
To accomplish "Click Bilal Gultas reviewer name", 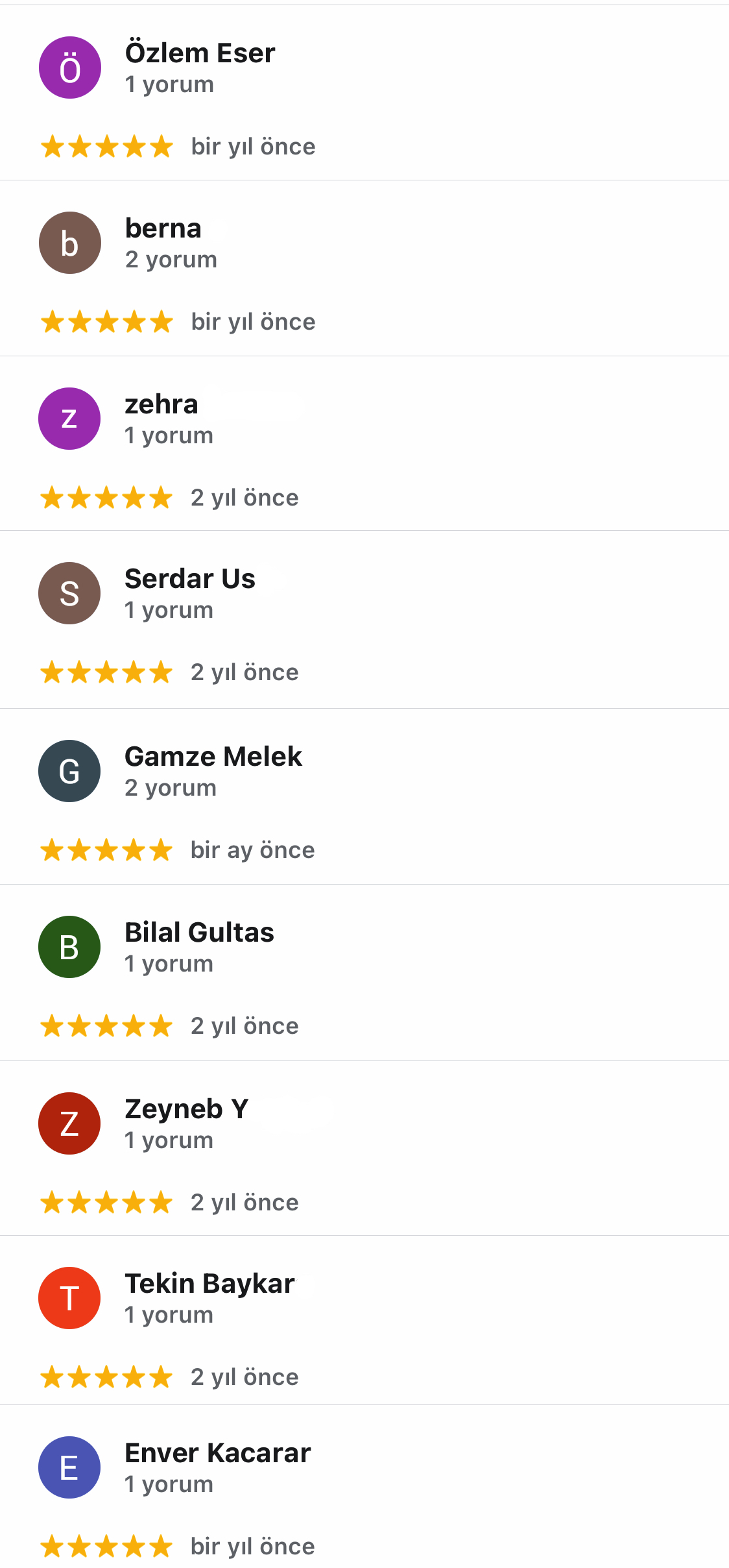I will point(199,933).
